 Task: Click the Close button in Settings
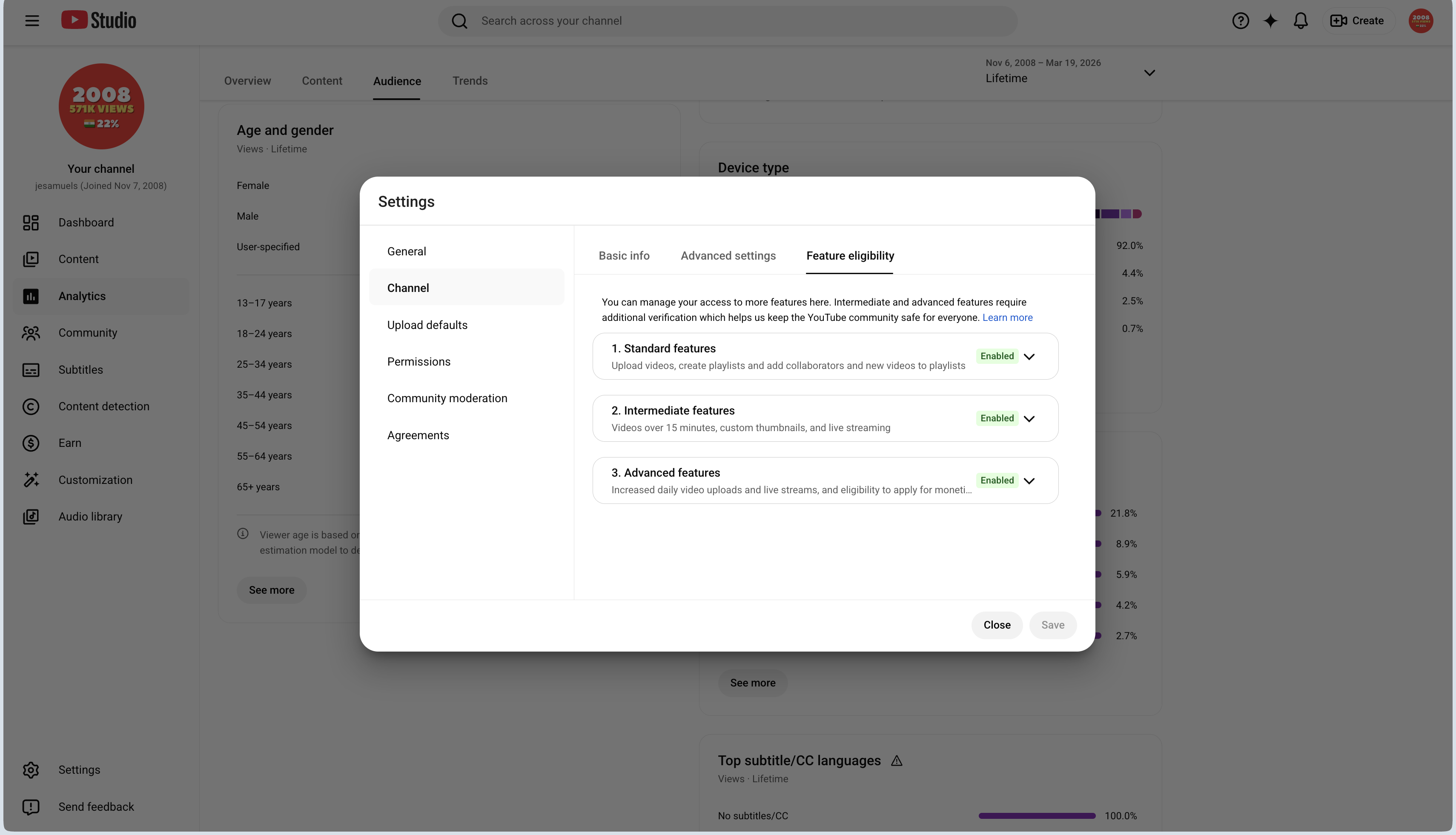coord(997,625)
